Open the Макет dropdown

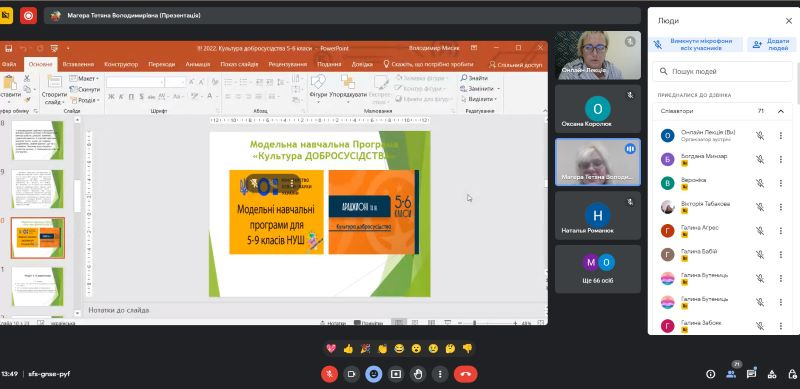click(x=84, y=79)
